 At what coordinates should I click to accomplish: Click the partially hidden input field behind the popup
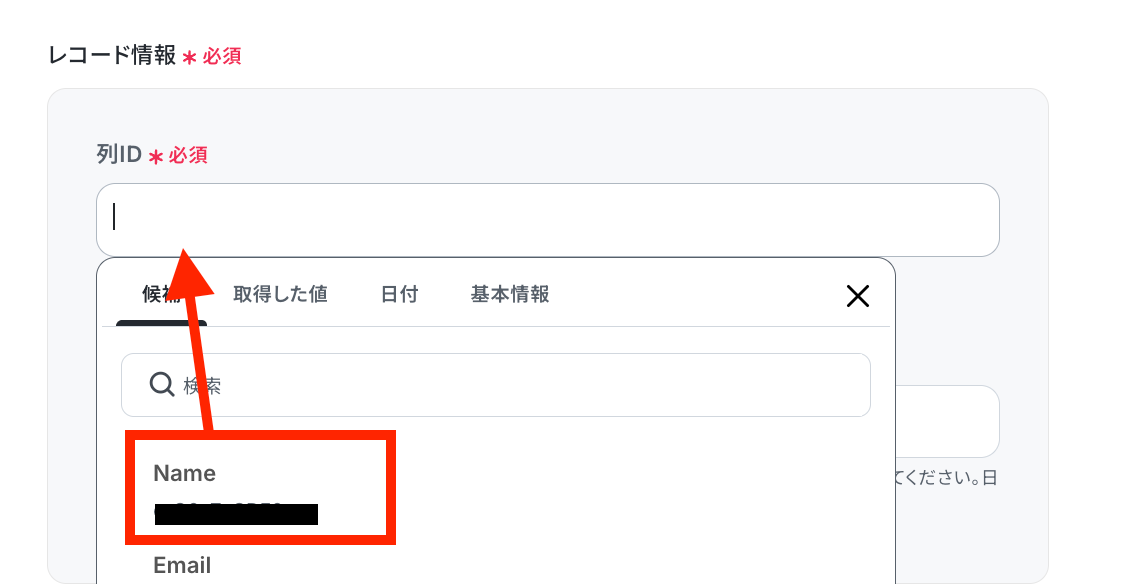pos(947,421)
